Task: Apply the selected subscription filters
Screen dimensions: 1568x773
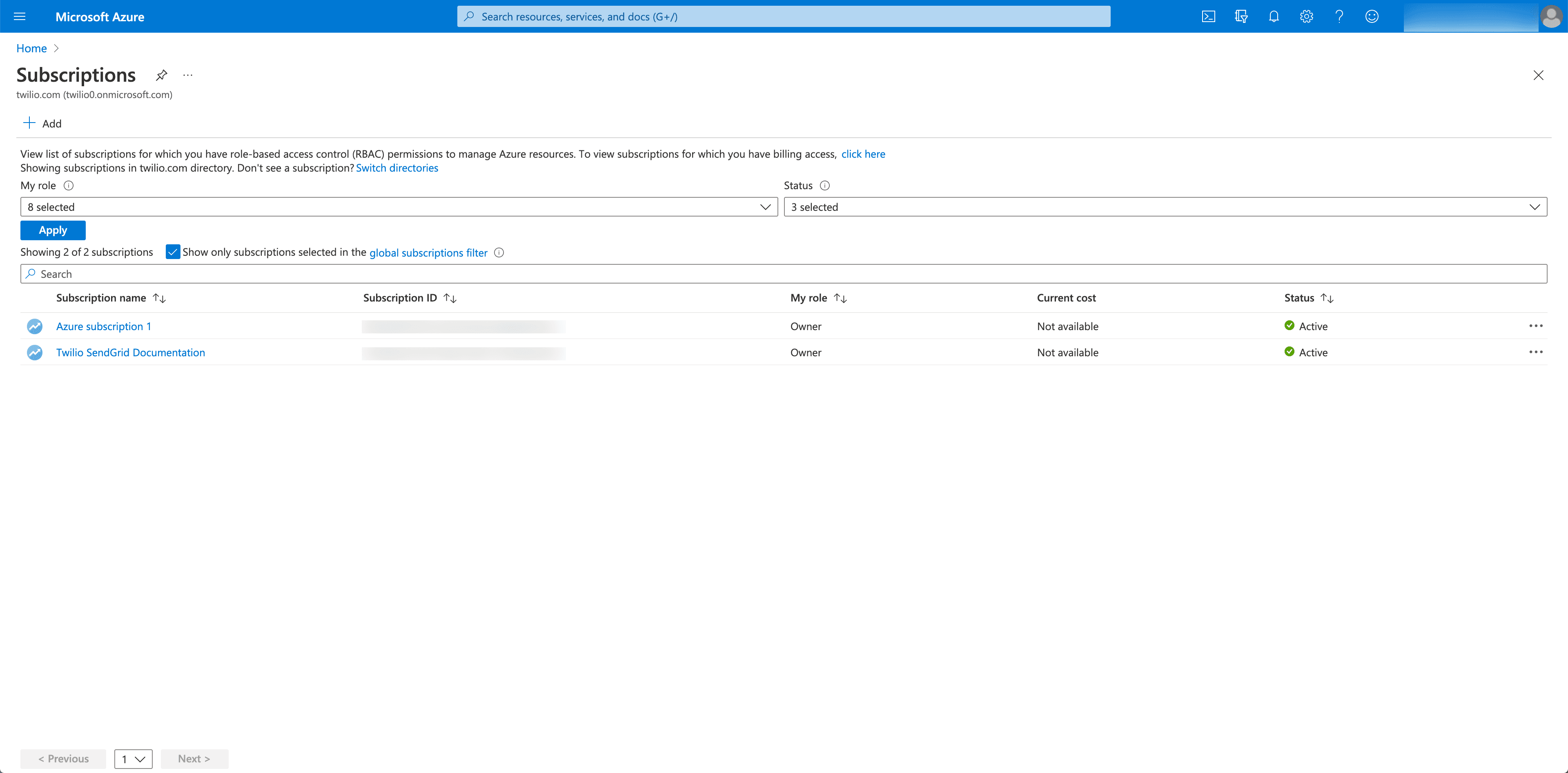Action: tap(52, 230)
